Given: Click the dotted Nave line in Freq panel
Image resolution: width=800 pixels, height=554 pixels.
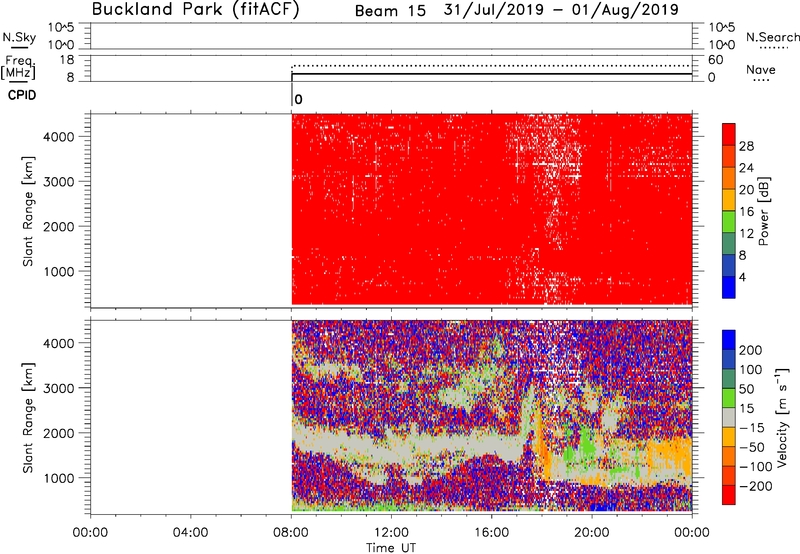Looking at the screenshot, I should [492, 66].
